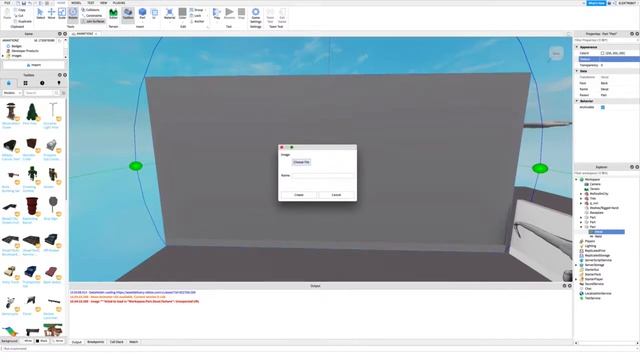640x360 pixels.
Task: Click the Color3 swatch in Properties
Action: (602, 53)
